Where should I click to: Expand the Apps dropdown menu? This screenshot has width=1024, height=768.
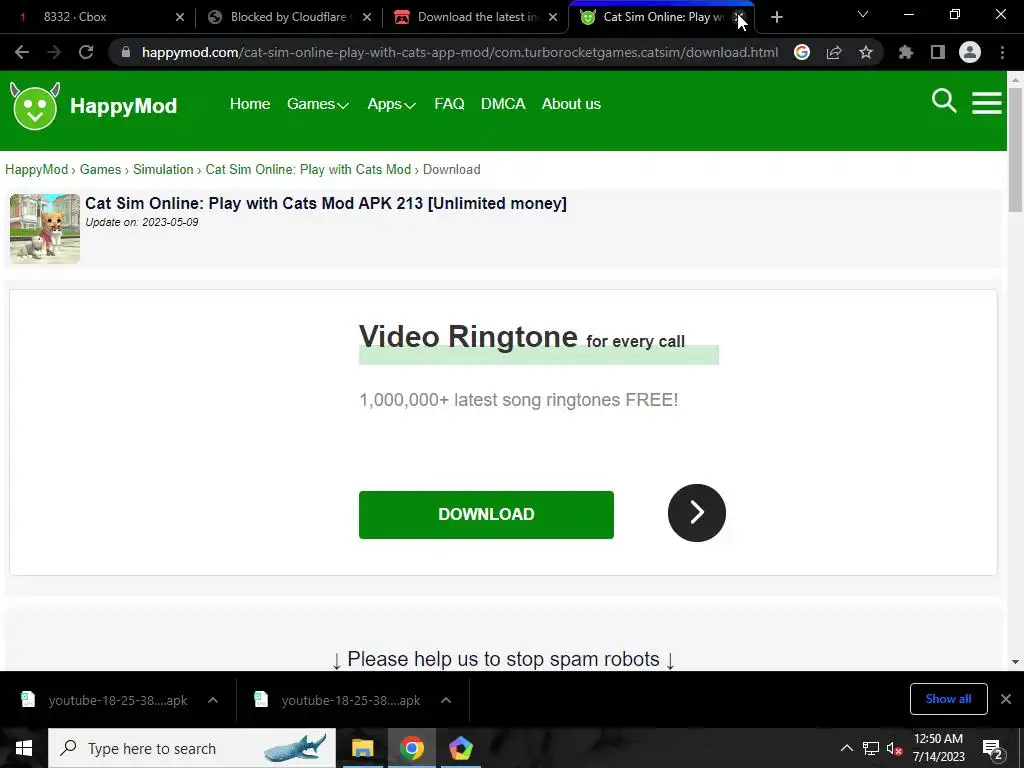pyautogui.click(x=391, y=104)
